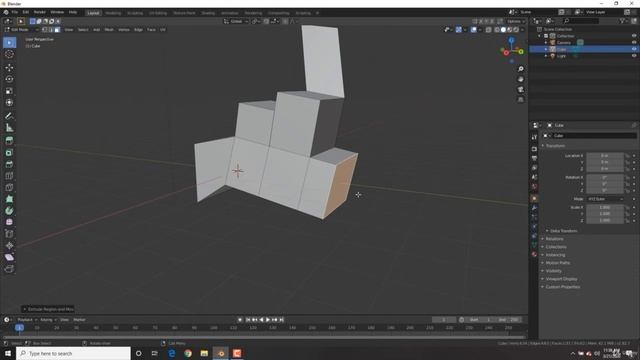640x360 pixels.
Task: Play the timeline animation
Action: (x=268, y=320)
